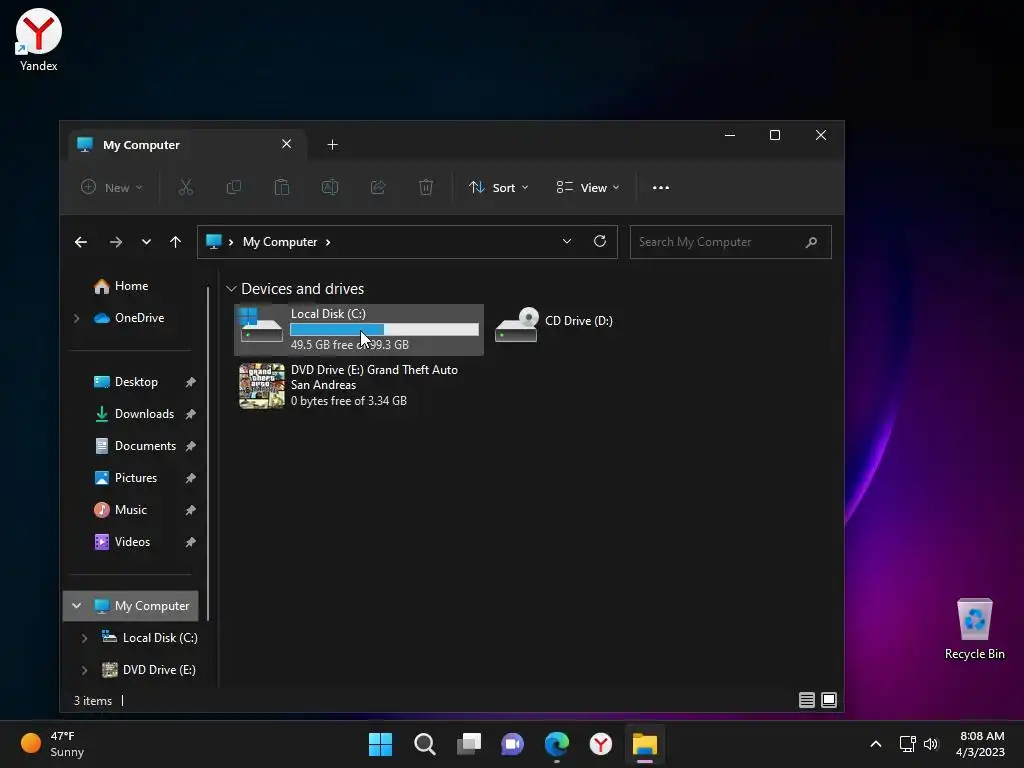Go up one level with up arrow
The height and width of the screenshot is (768, 1024).
pos(175,242)
